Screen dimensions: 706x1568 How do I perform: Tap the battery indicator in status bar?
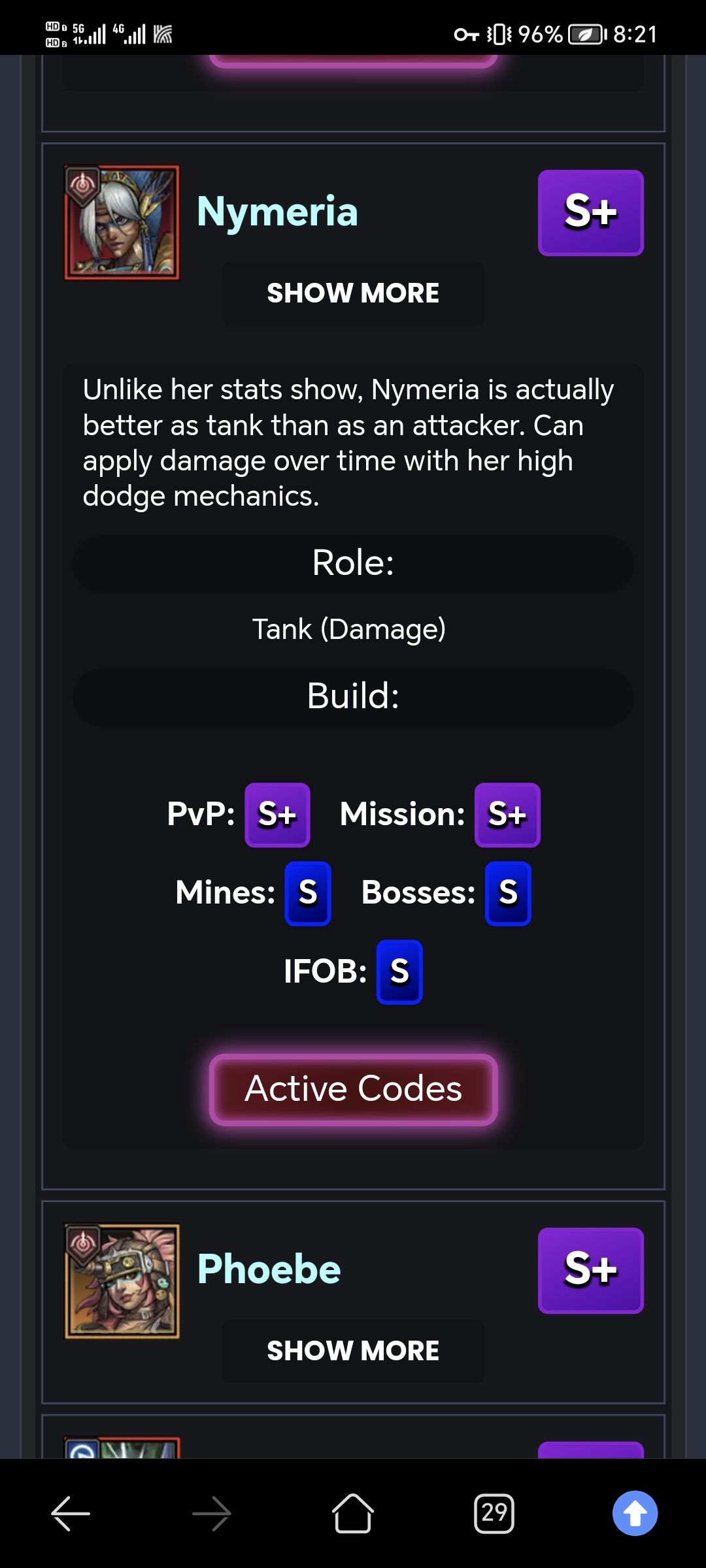tap(586, 34)
